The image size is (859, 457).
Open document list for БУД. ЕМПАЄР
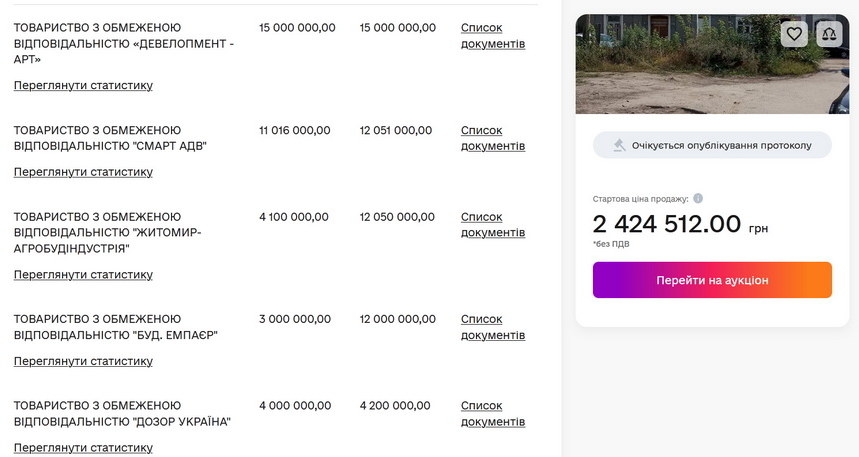492,327
